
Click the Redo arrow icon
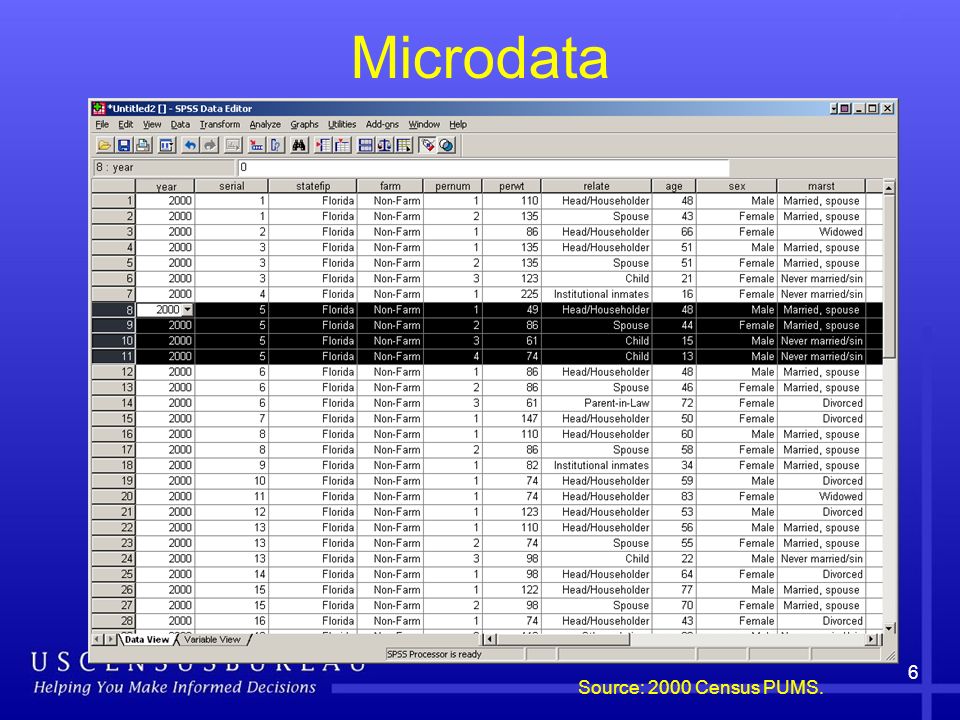click(210, 145)
